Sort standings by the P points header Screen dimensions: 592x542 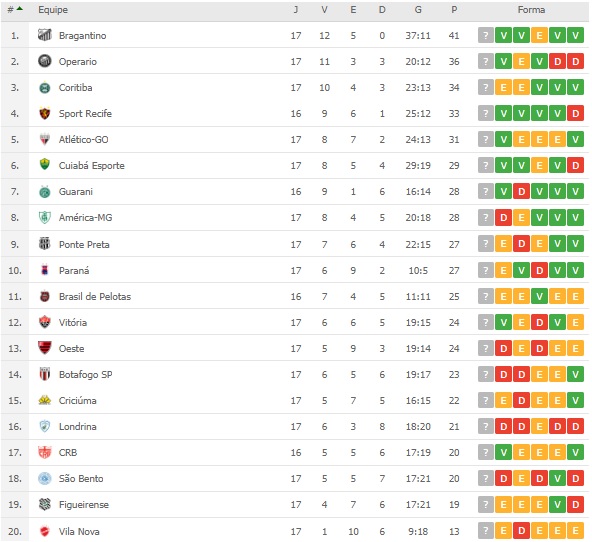tap(454, 10)
